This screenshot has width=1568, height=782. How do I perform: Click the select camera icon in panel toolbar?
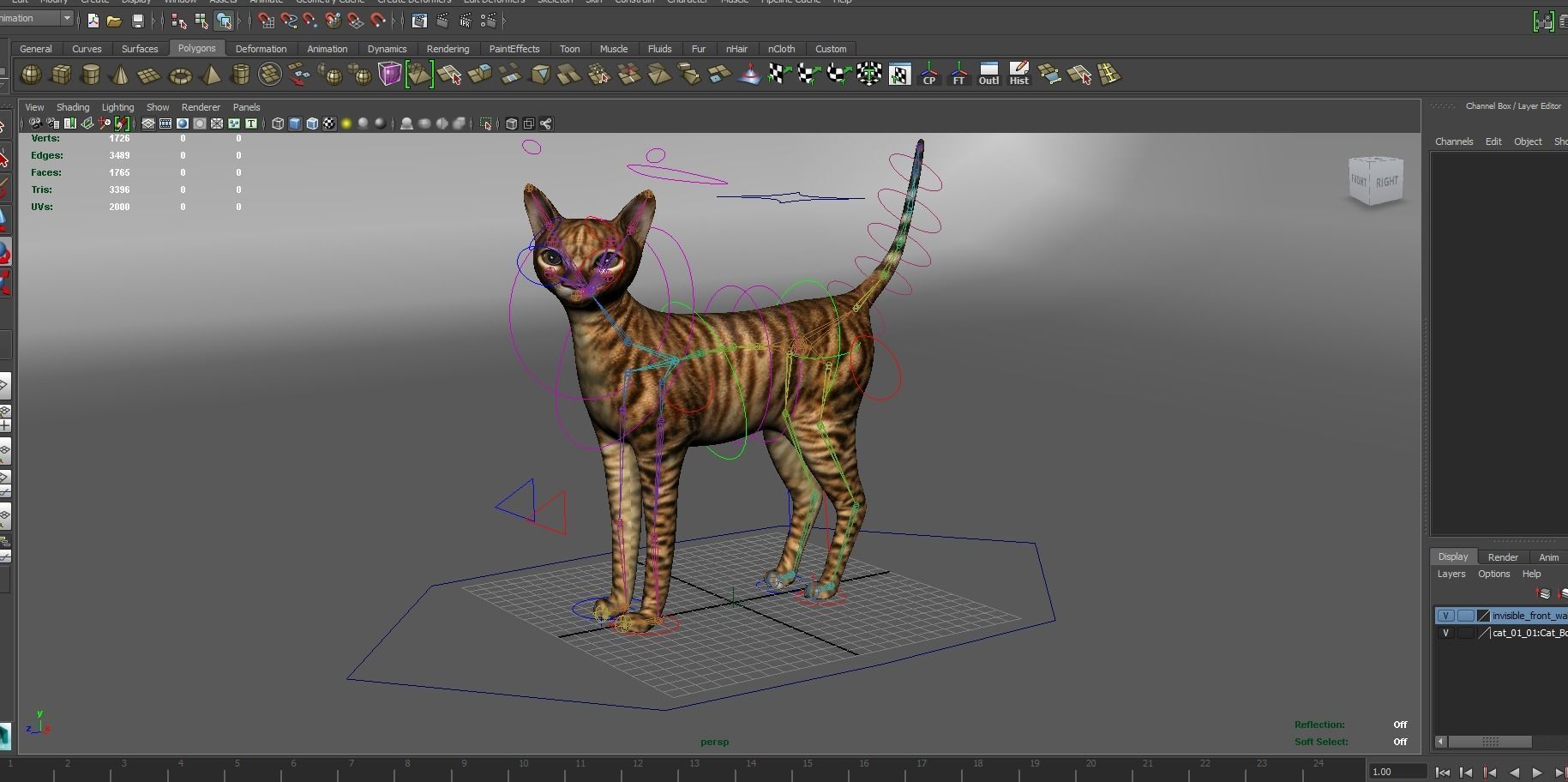click(35, 123)
